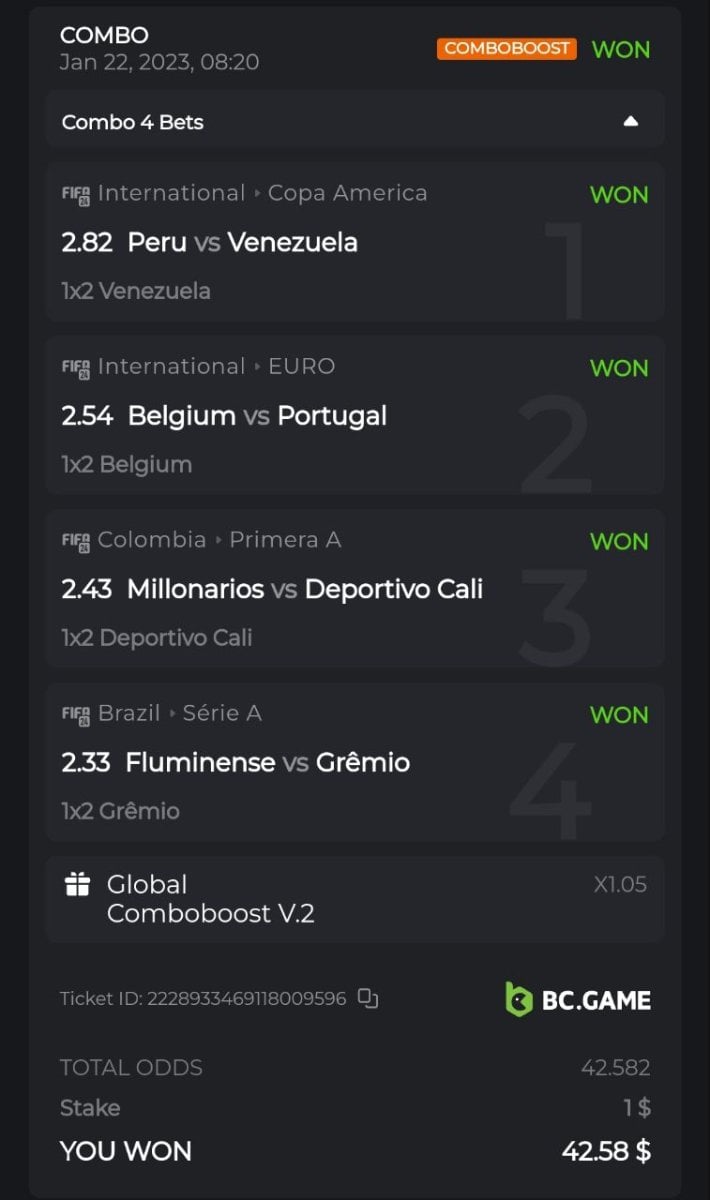Click the Série A league label
Screen dimensions: 710x1200
tap(223, 713)
